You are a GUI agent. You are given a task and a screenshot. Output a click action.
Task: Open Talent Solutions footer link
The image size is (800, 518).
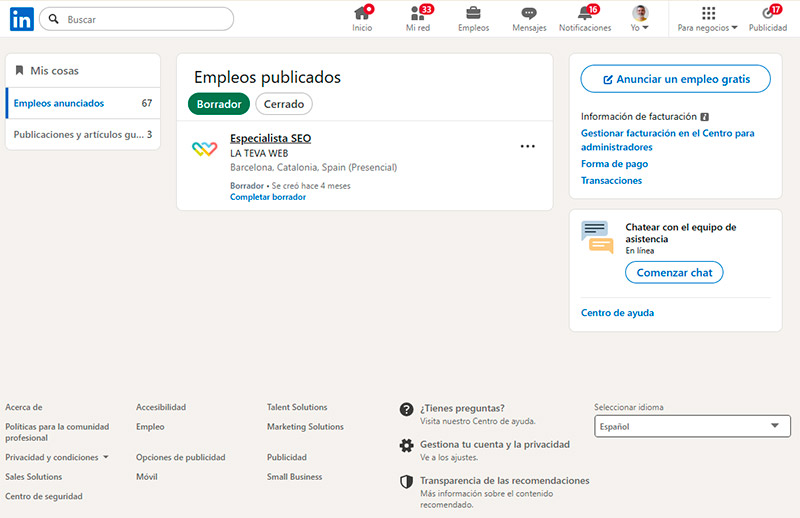[297, 407]
